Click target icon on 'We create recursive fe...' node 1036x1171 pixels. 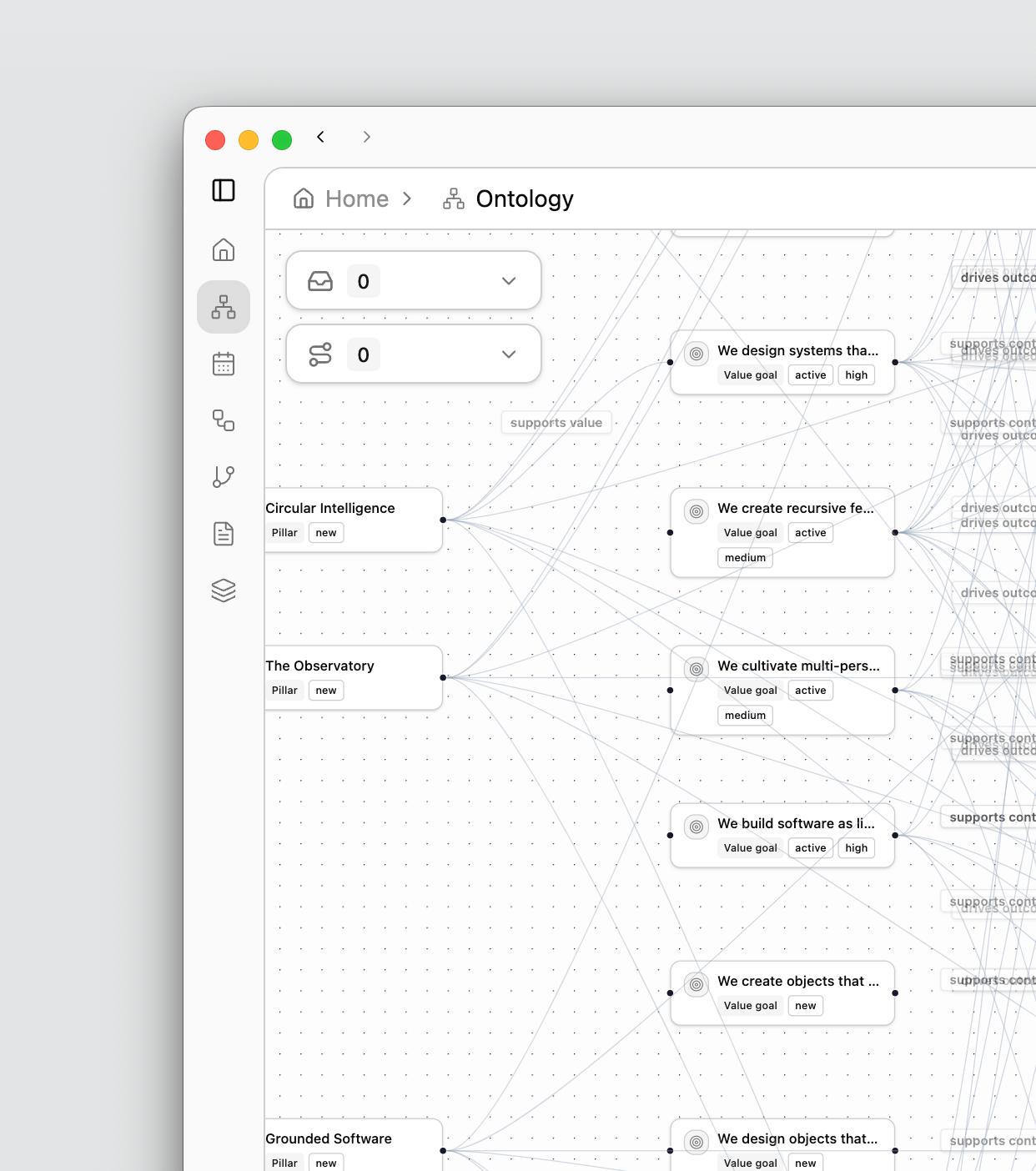click(x=697, y=511)
